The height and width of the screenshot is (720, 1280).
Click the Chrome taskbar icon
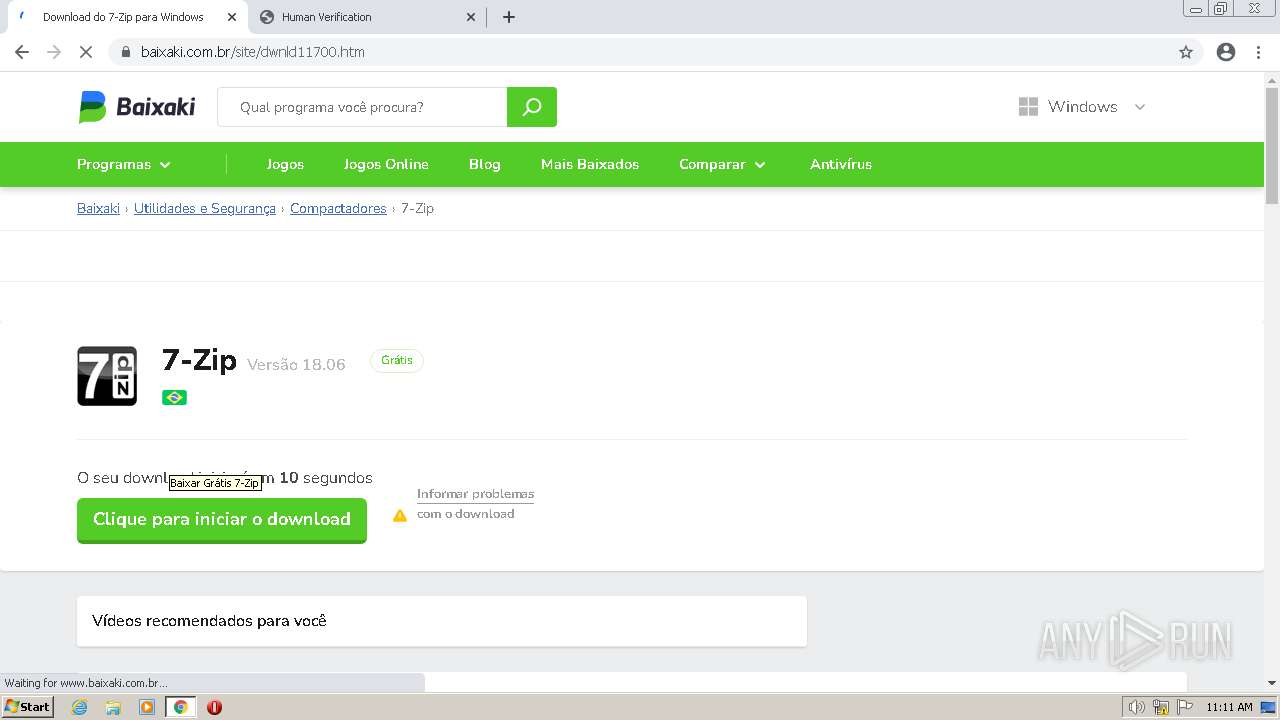click(180, 707)
